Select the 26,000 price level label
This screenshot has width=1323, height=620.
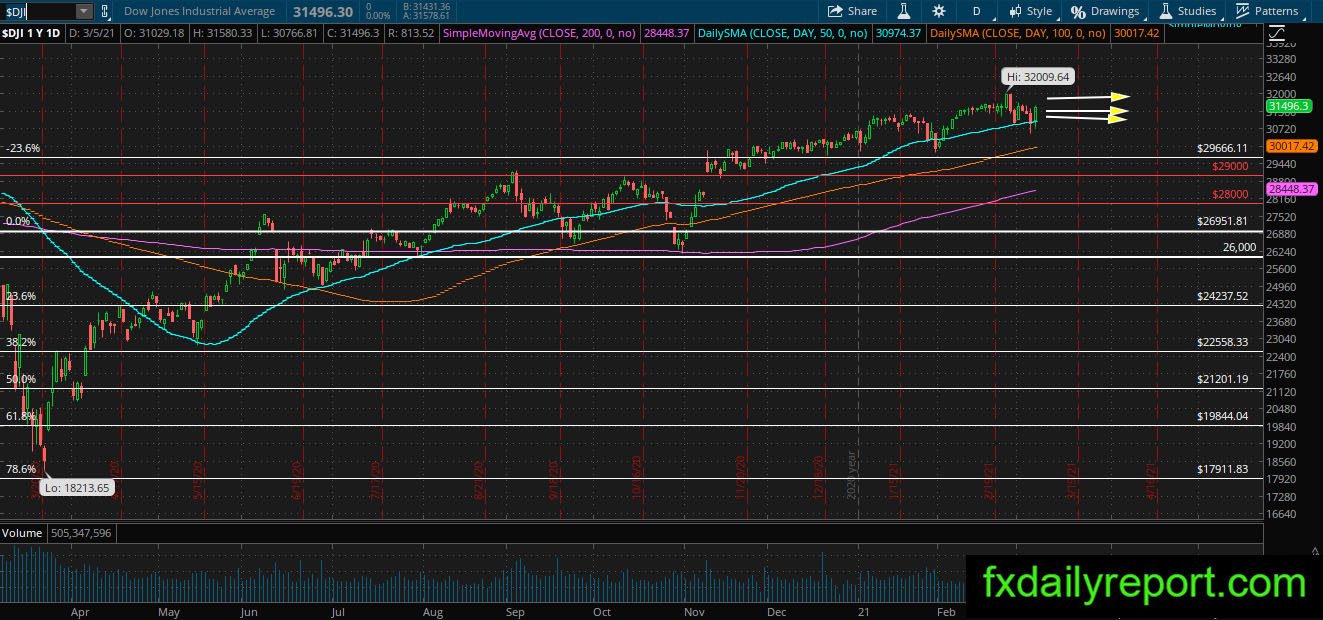click(1238, 247)
